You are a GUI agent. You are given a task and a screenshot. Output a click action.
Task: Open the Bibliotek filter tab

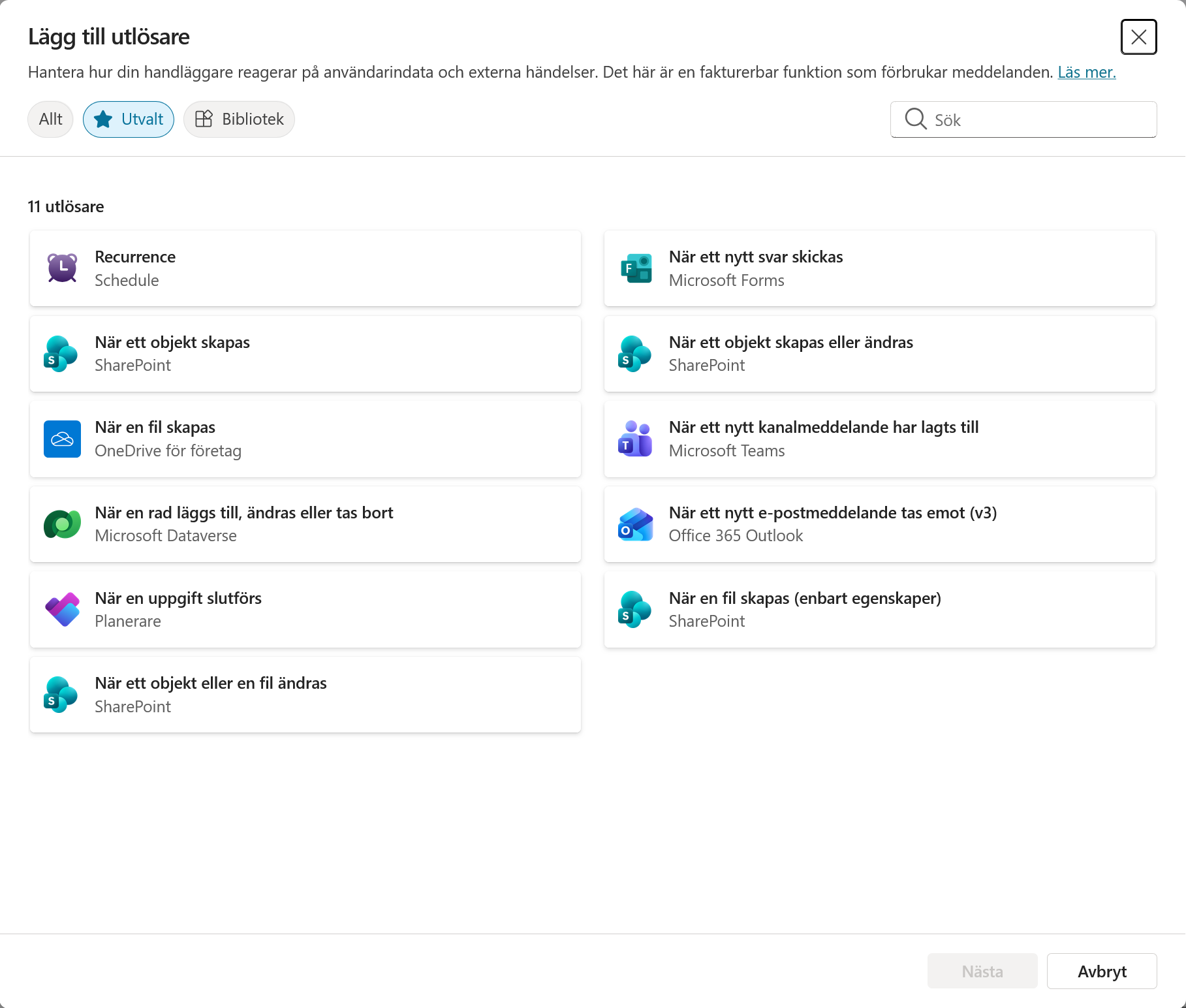click(239, 119)
